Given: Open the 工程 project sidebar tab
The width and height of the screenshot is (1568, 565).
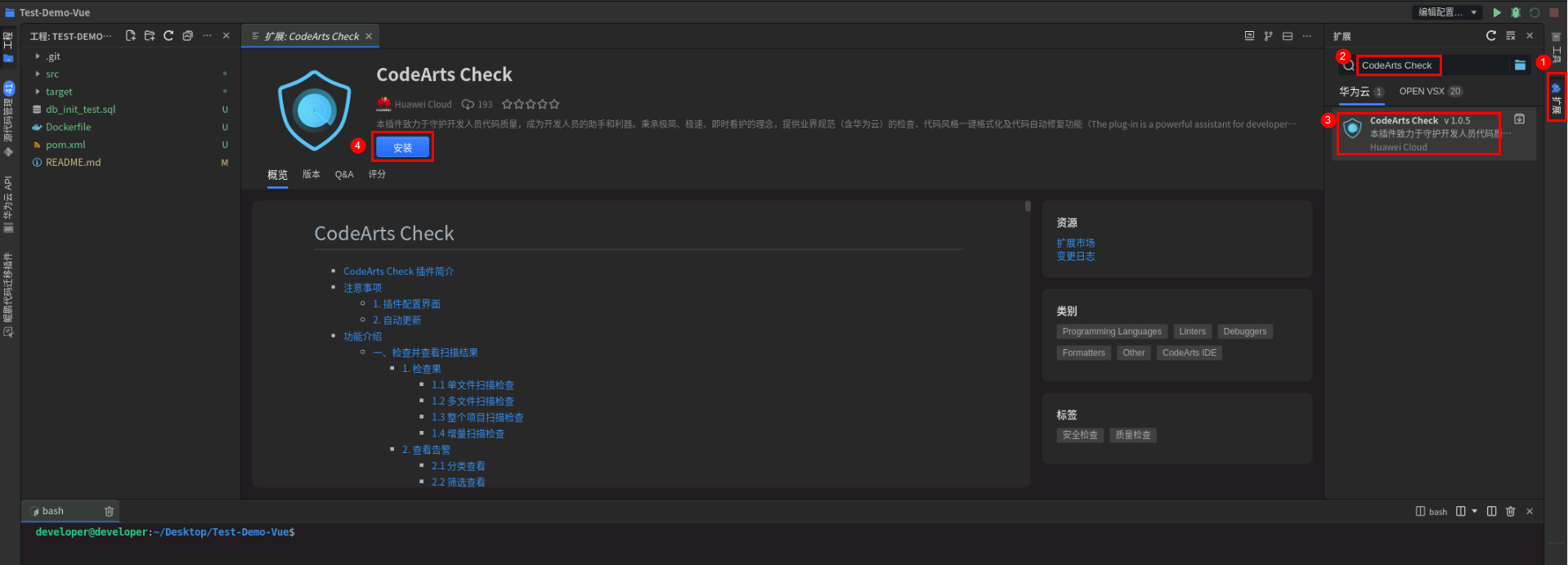Looking at the screenshot, I should (9, 47).
